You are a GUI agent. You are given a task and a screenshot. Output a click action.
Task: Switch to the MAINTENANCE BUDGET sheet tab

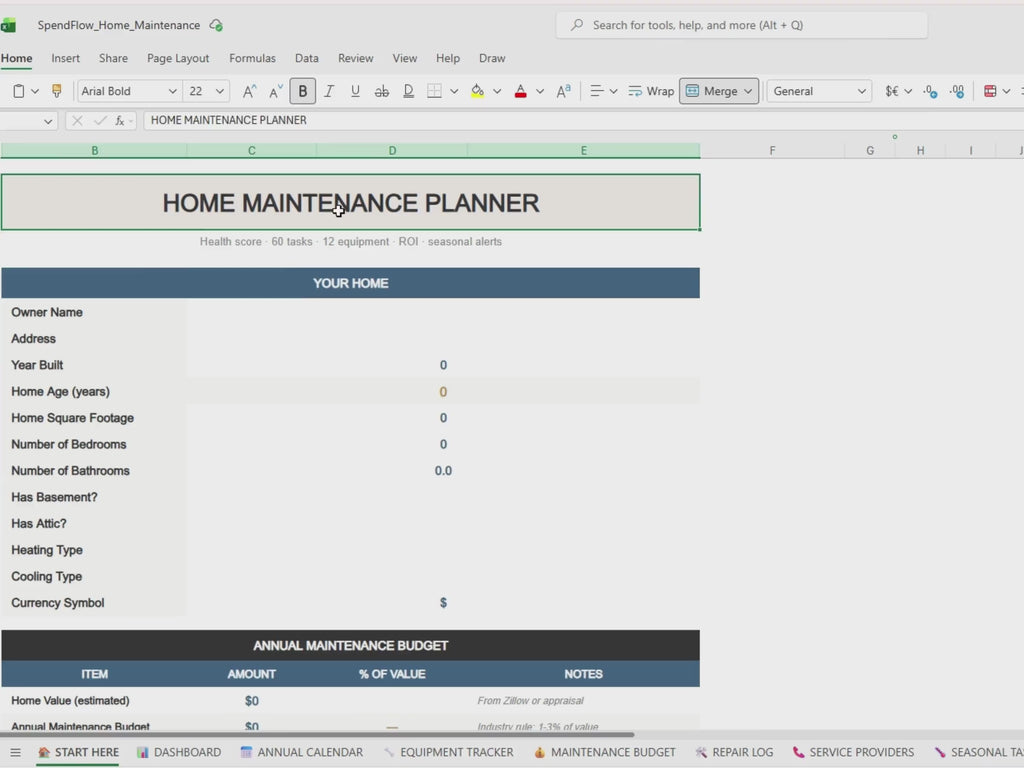coord(605,752)
